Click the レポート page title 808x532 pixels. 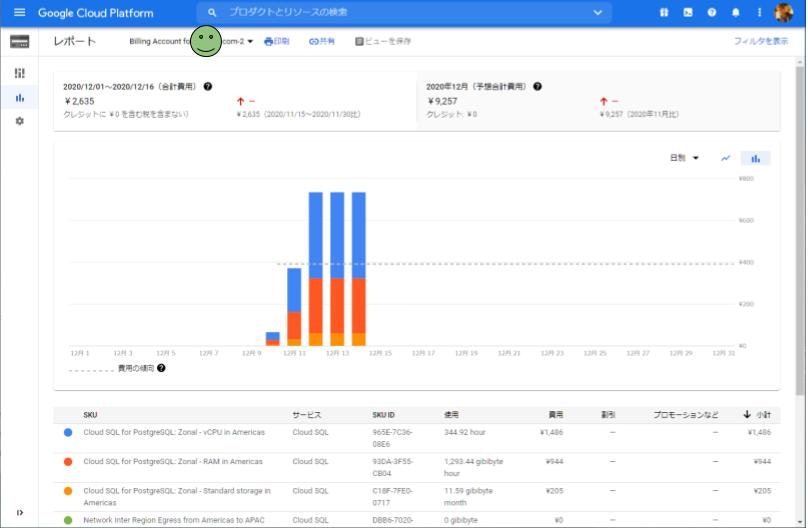coord(75,41)
